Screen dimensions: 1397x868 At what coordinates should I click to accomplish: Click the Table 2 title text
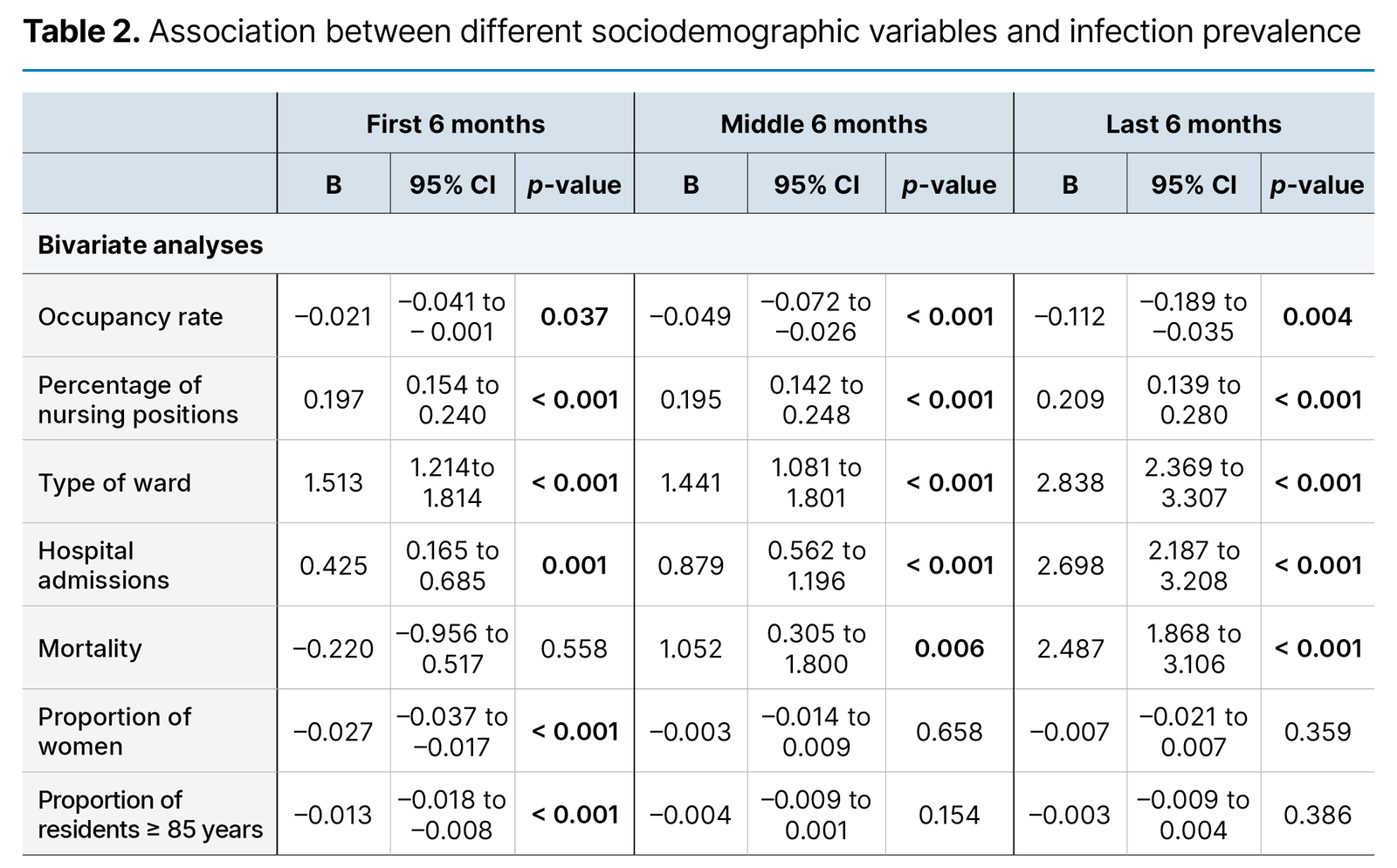click(x=692, y=31)
